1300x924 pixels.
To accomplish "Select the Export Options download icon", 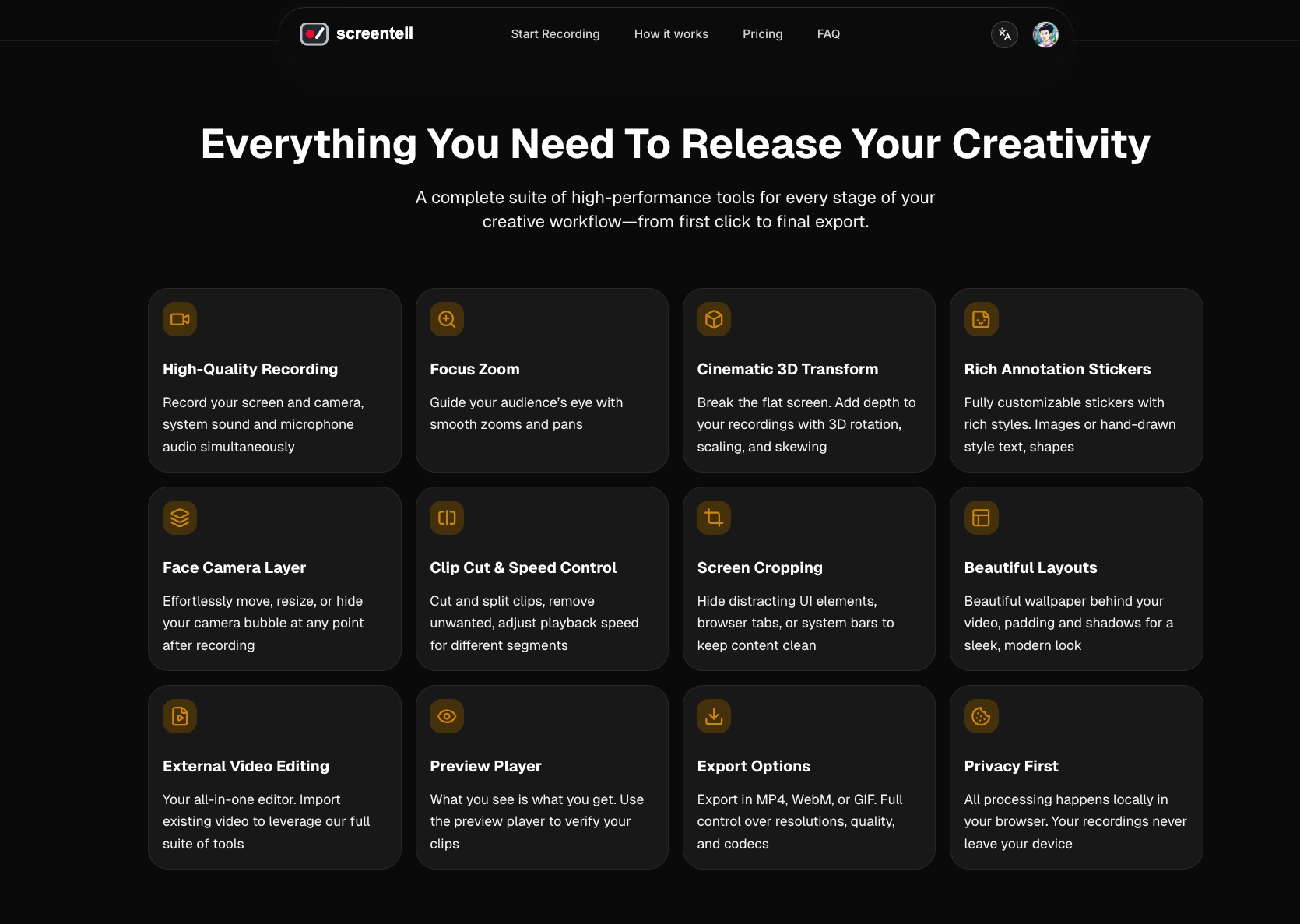I will tap(714, 716).
